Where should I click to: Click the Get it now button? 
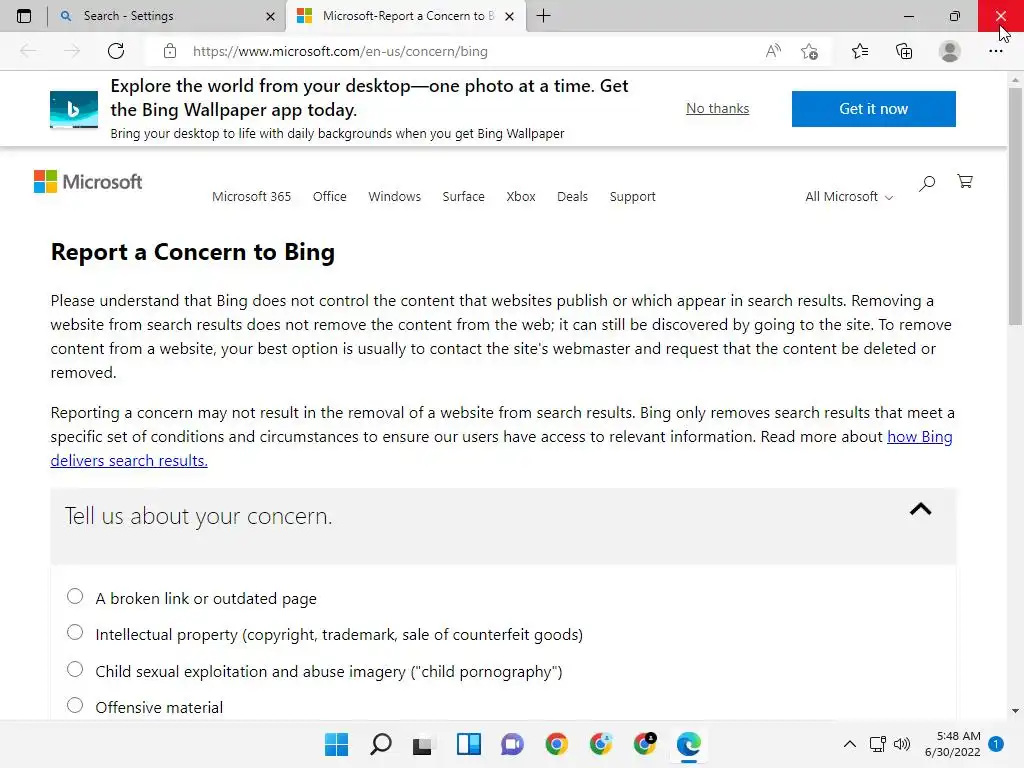pyautogui.click(x=874, y=109)
